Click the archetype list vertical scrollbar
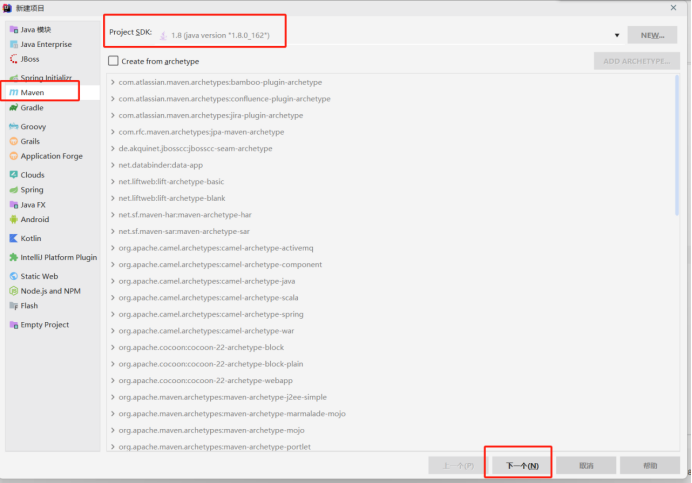This screenshot has height=483, width=692. tap(677, 146)
